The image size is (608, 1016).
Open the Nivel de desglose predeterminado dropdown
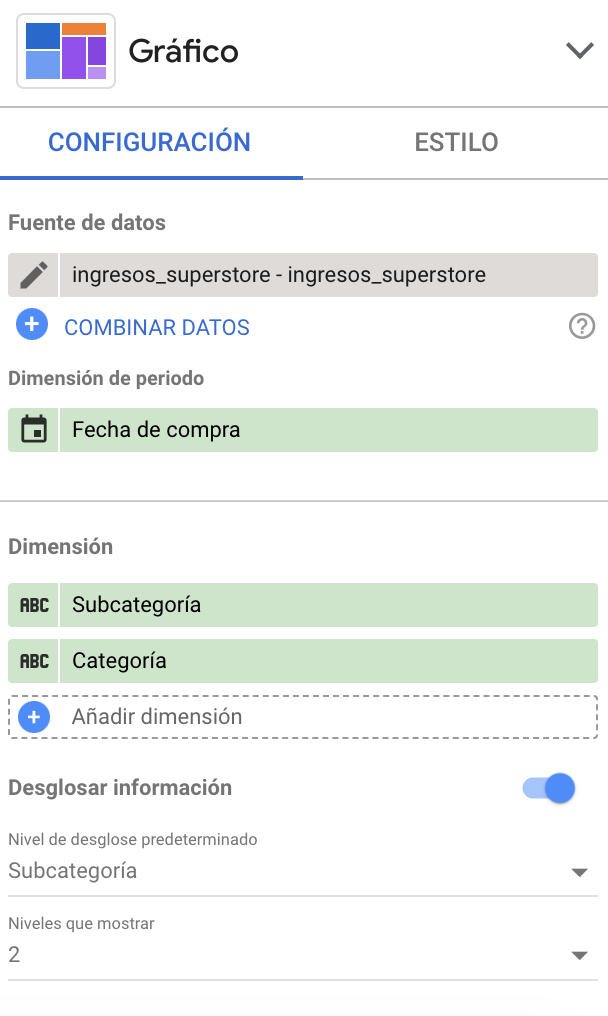[298, 871]
